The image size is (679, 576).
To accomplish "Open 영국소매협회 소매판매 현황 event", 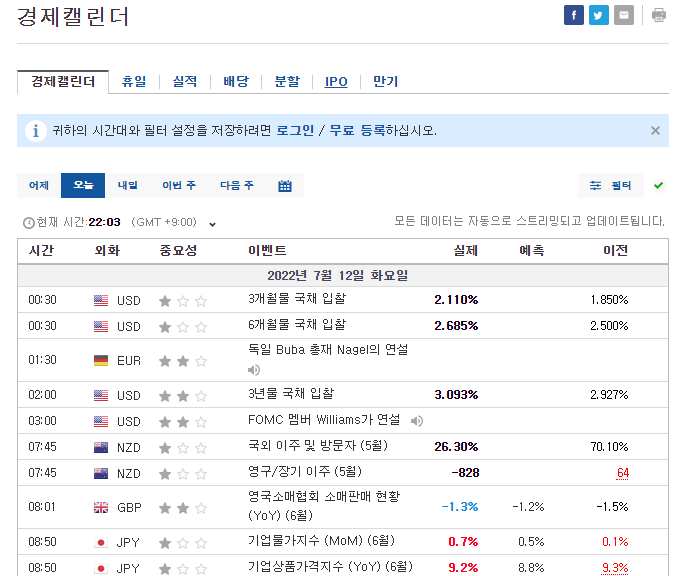I will point(324,506).
